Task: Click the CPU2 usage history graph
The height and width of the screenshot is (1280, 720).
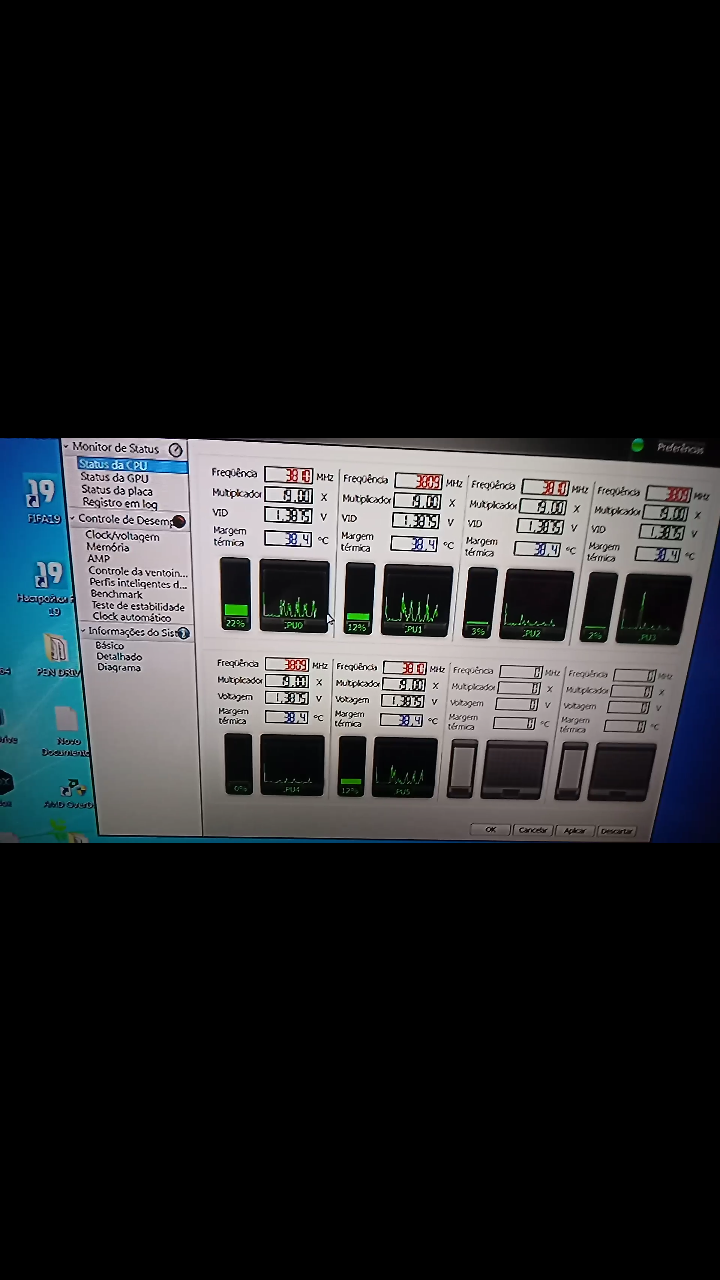Action: [537, 605]
